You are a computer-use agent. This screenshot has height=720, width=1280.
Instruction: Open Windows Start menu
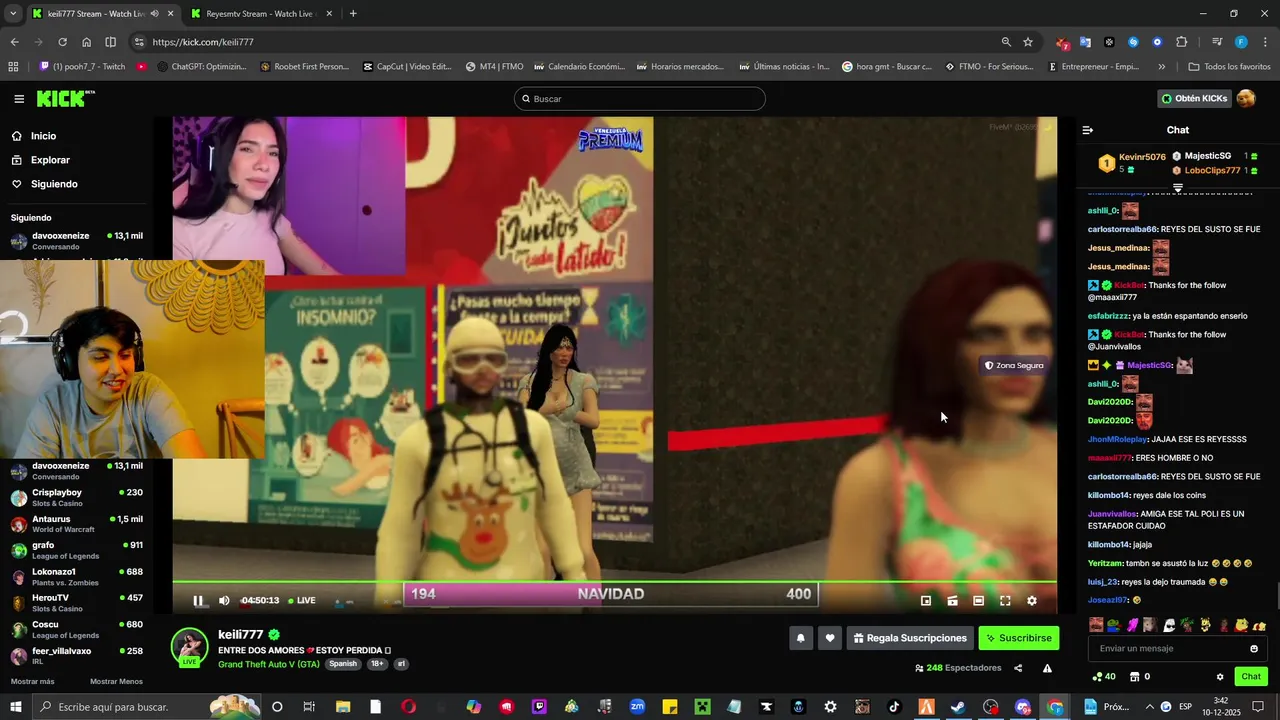(16, 707)
